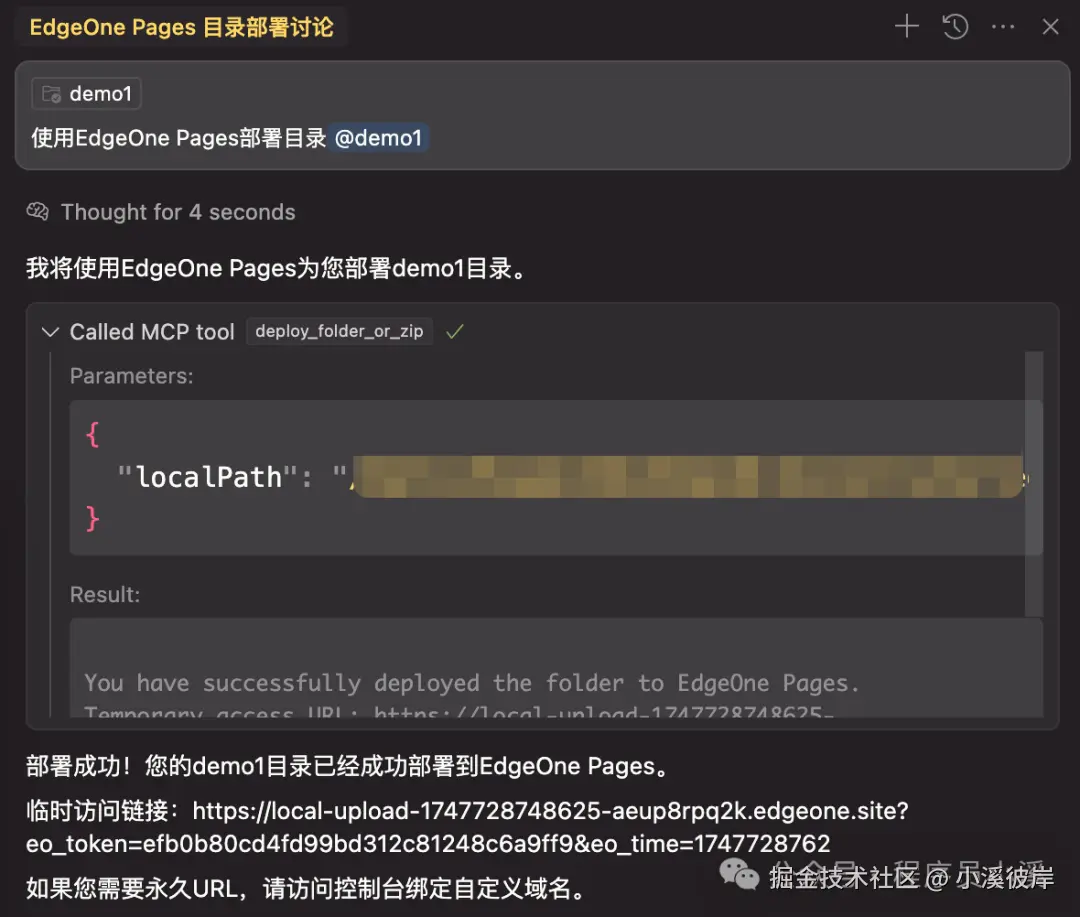
Task: Open the @demo1 mention link
Action: 378,138
